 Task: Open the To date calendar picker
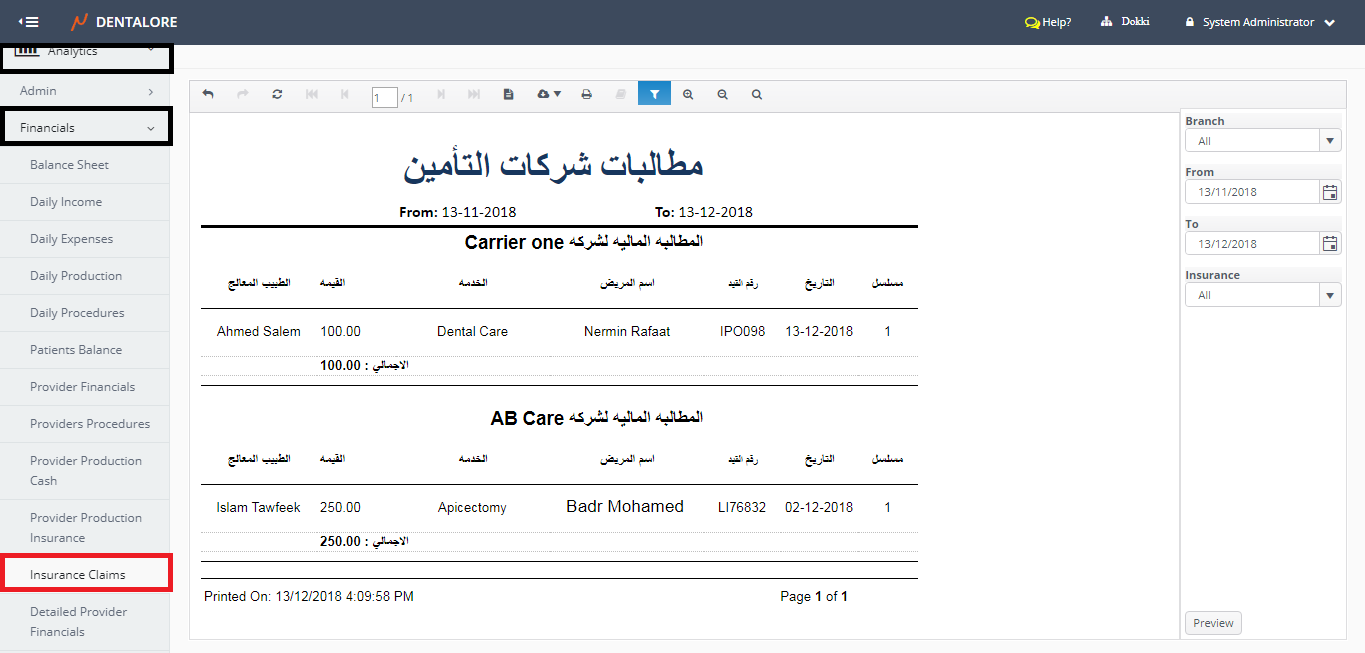coord(1330,244)
